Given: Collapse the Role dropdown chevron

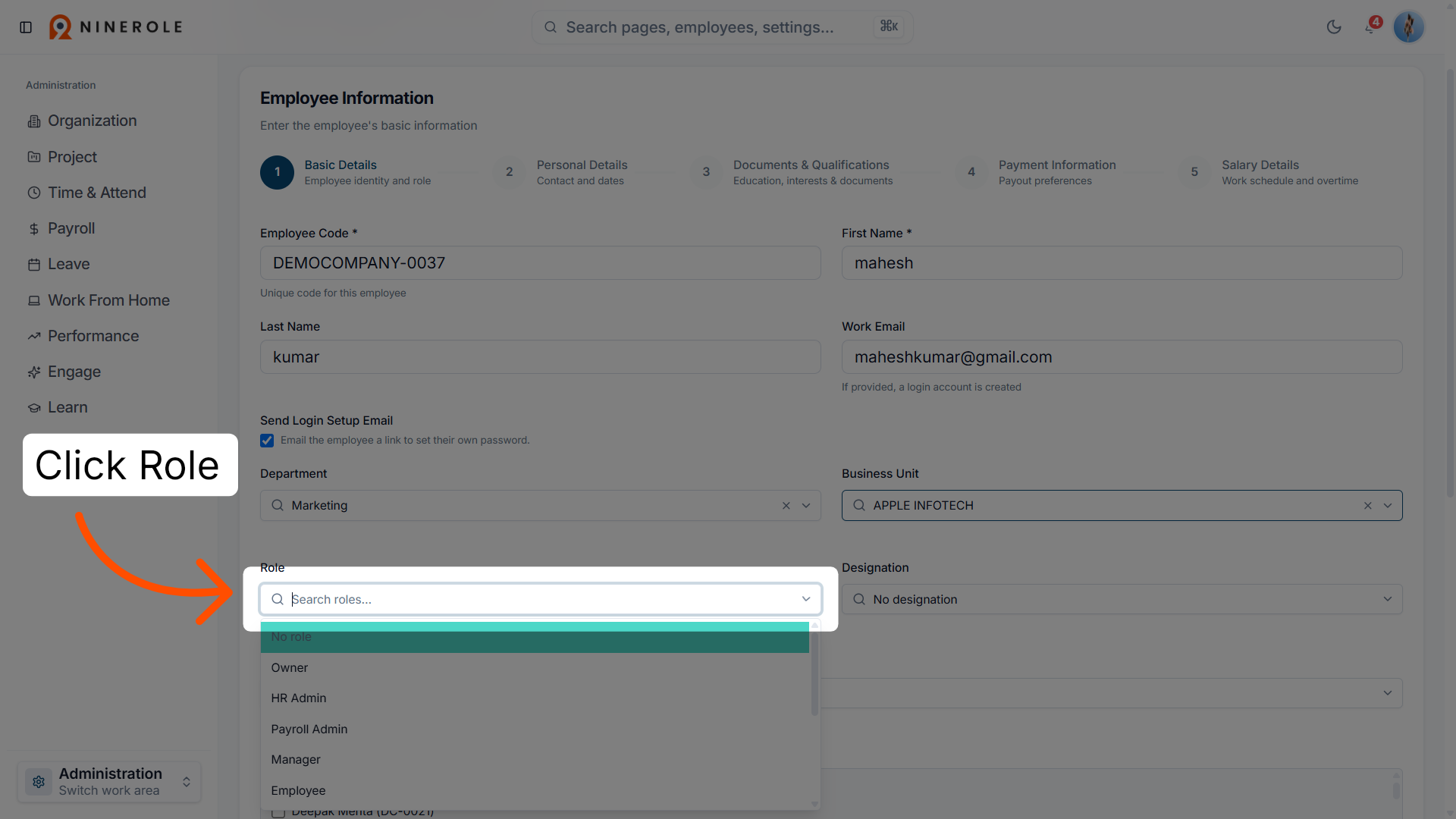Looking at the screenshot, I should pyautogui.click(x=806, y=599).
